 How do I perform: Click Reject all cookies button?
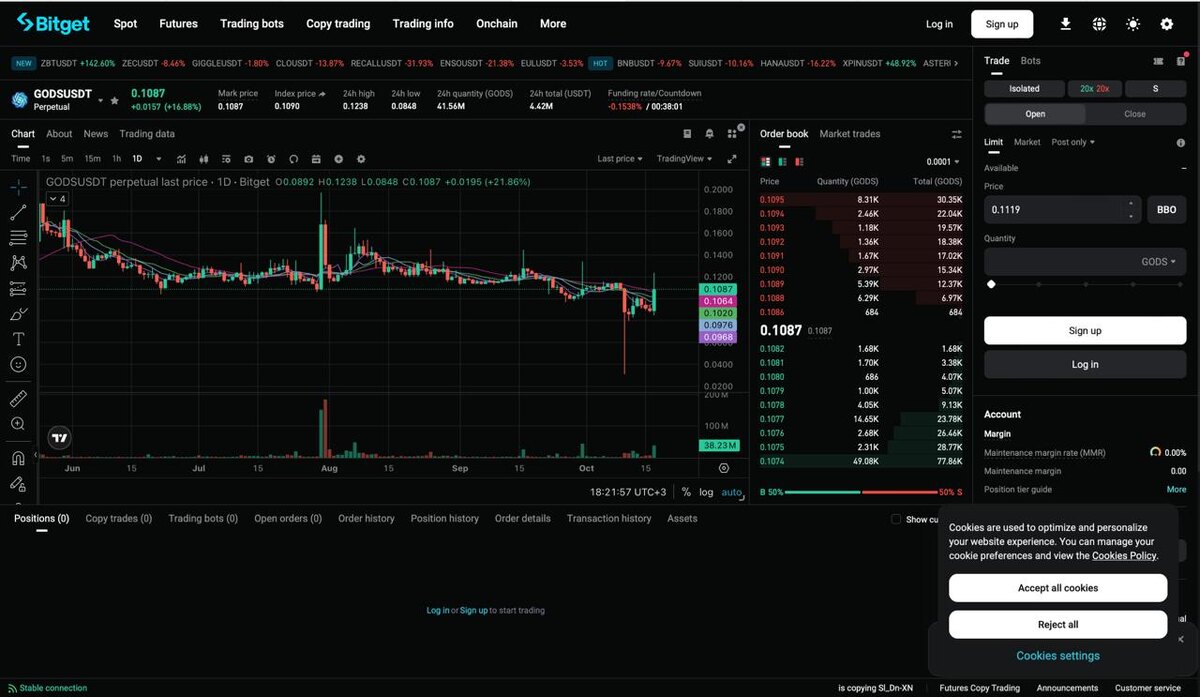(x=1058, y=625)
